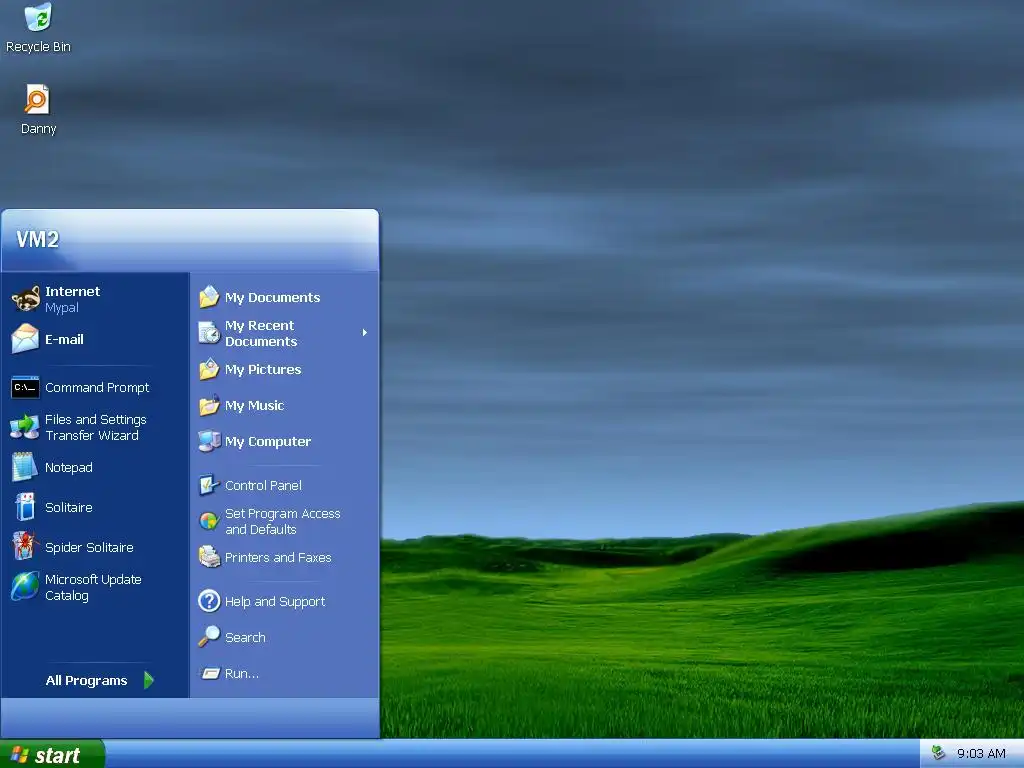Choose Command Prompt label
This screenshot has width=1024, height=768.
pos(97,388)
